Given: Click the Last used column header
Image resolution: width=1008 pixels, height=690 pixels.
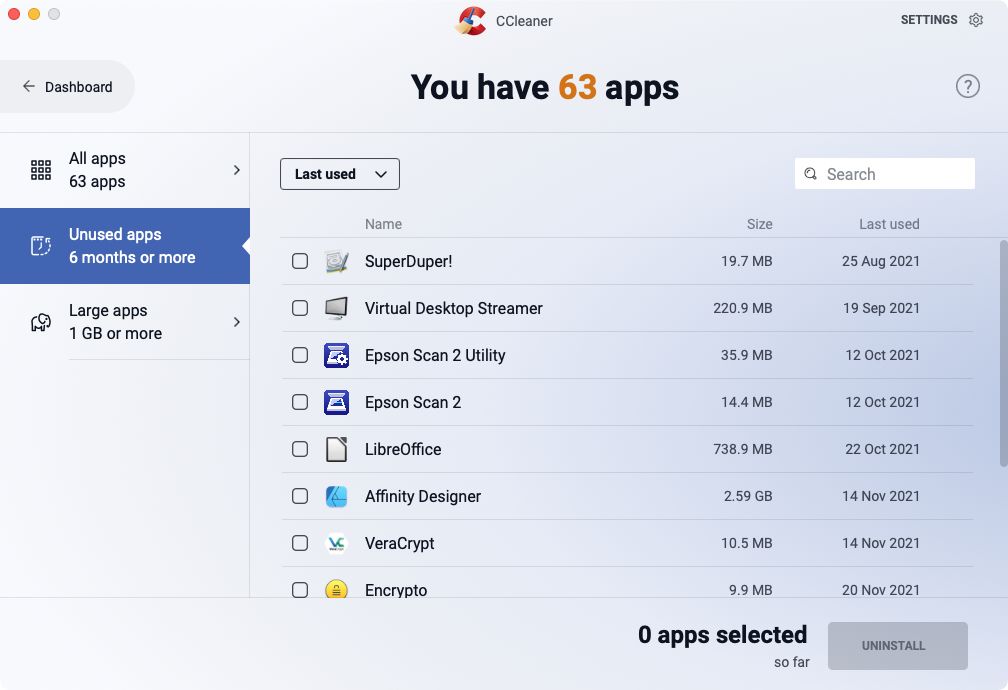Looking at the screenshot, I should point(889,224).
